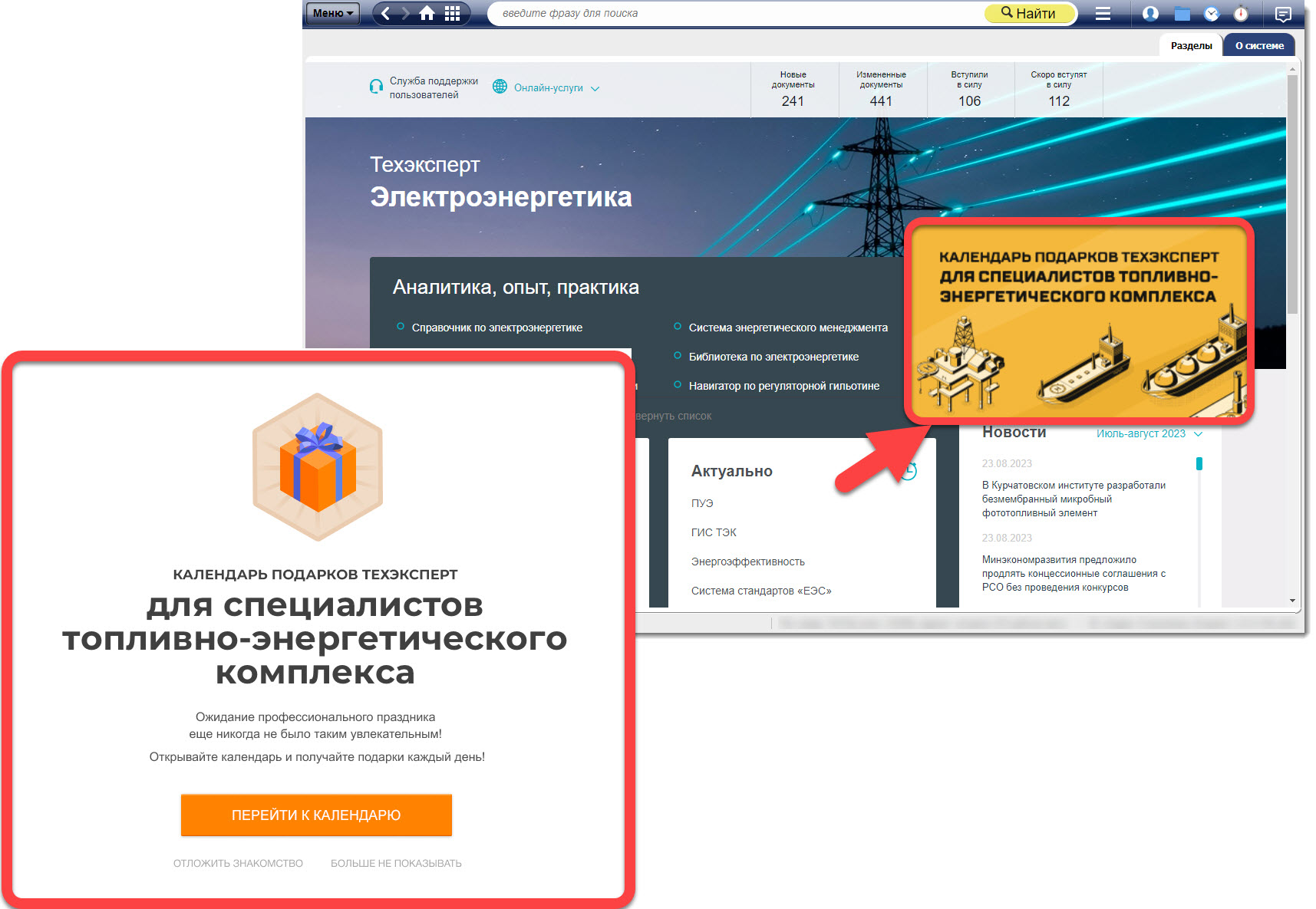Open the Меню dropdown
The image size is (1316, 909).
[x=333, y=13]
